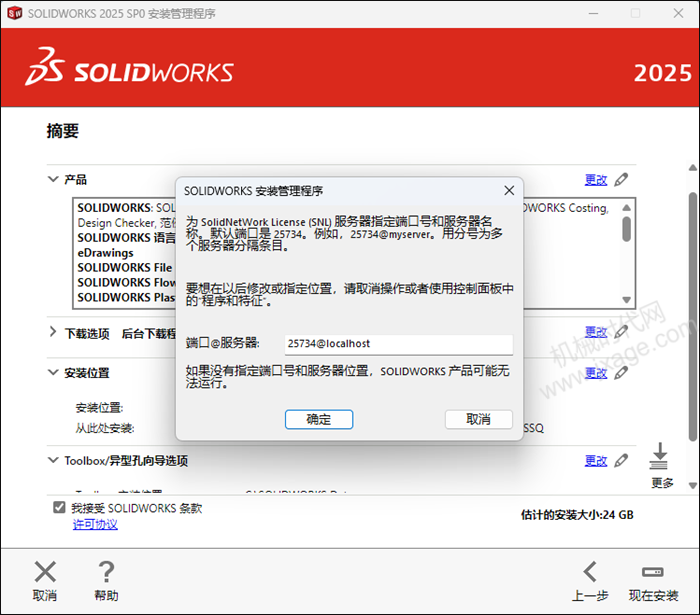Click the pencil edit icon for 产品
This screenshot has height=615, width=700.
click(621, 179)
